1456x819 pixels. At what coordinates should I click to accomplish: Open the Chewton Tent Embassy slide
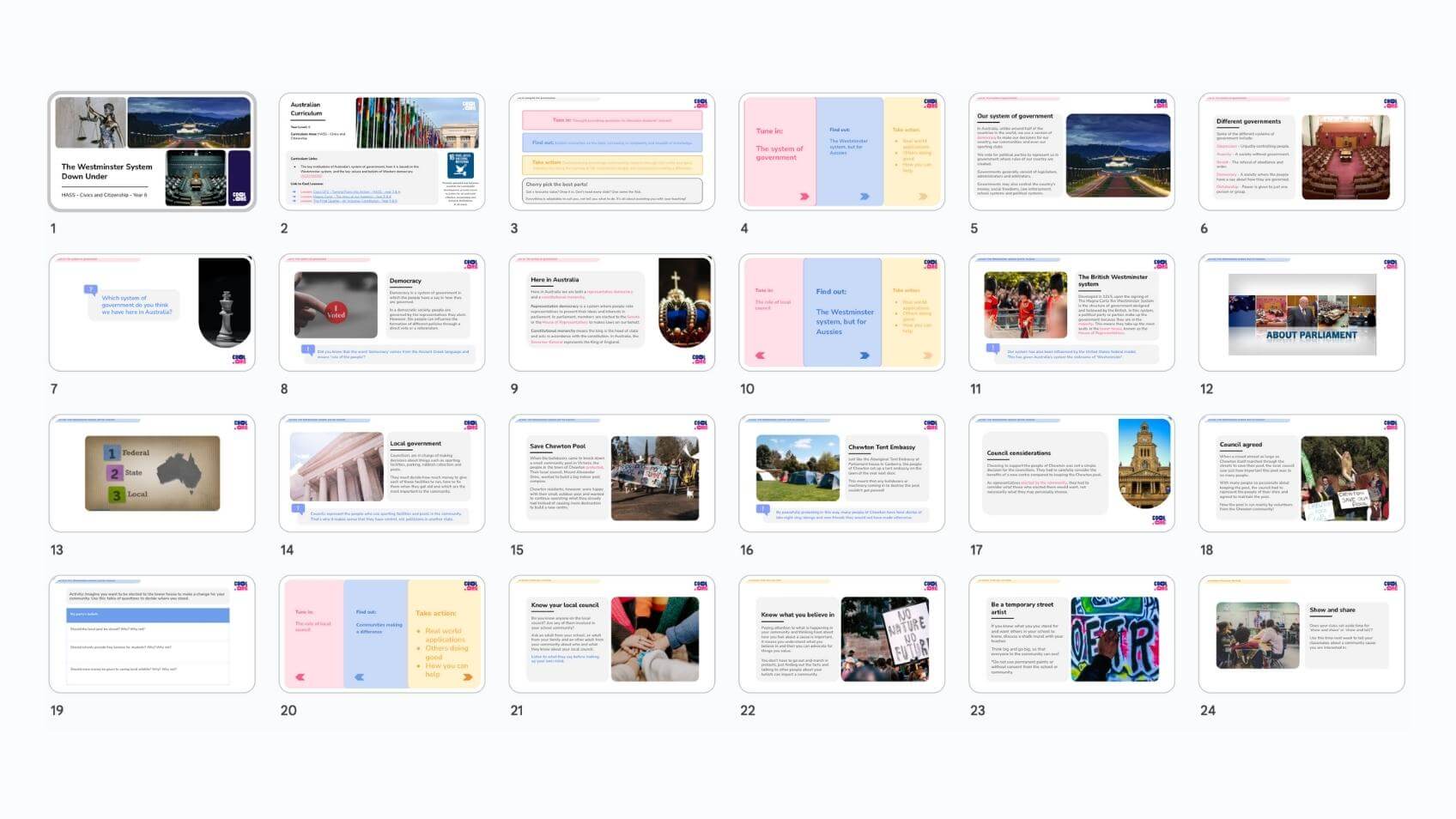pos(841,473)
